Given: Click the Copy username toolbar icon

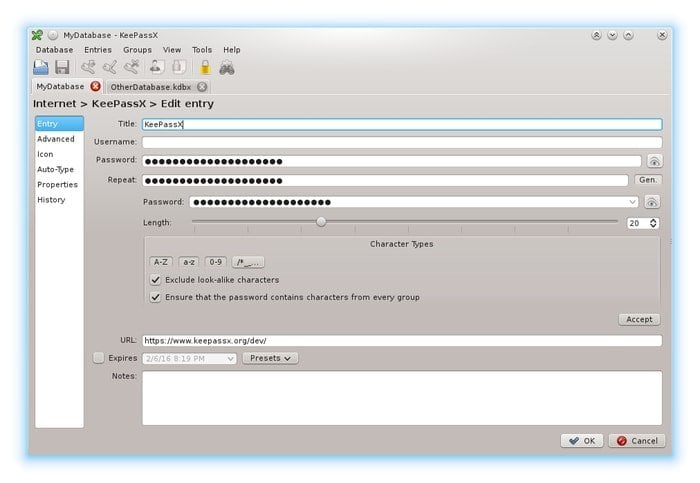Looking at the screenshot, I should click(156, 67).
